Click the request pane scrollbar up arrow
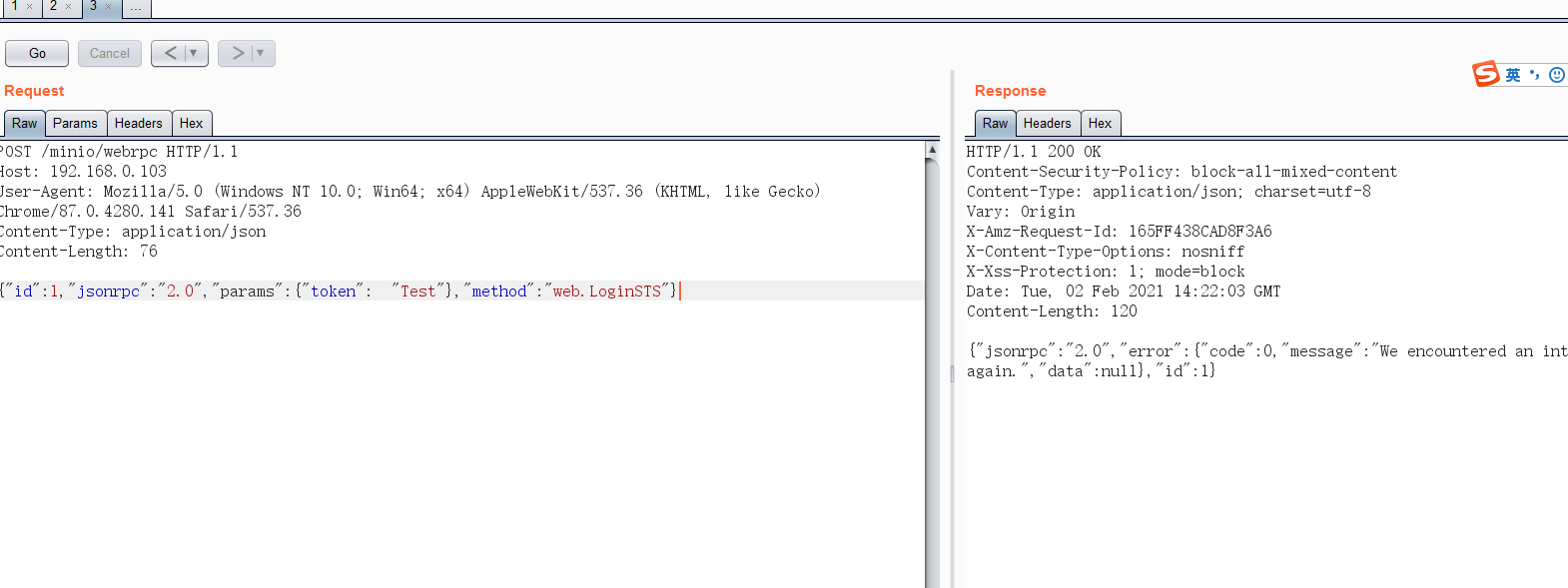Viewport: 1568px width, 588px height. click(x=932, y=150)
